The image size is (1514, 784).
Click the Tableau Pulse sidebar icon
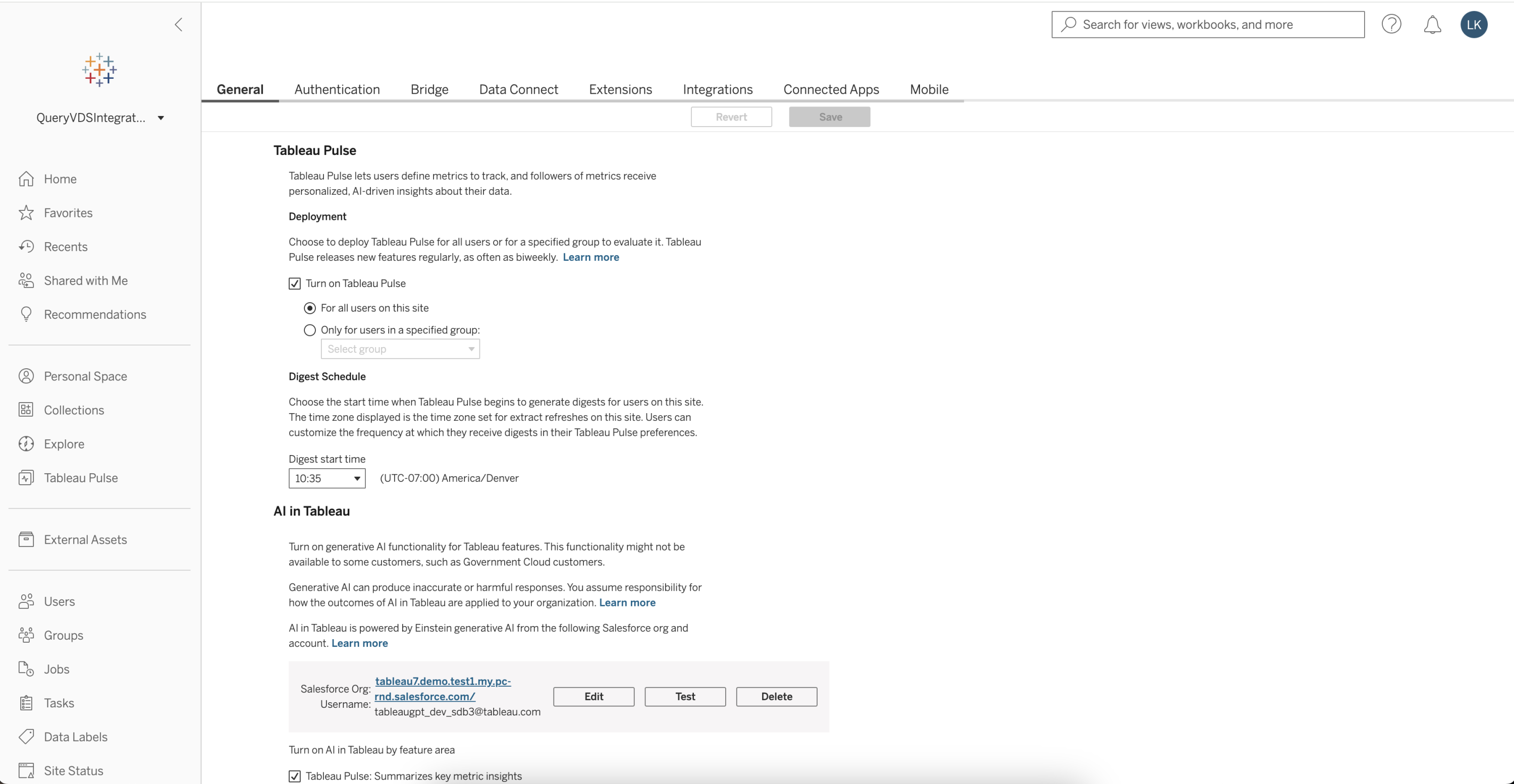click(x=26, y=478)
